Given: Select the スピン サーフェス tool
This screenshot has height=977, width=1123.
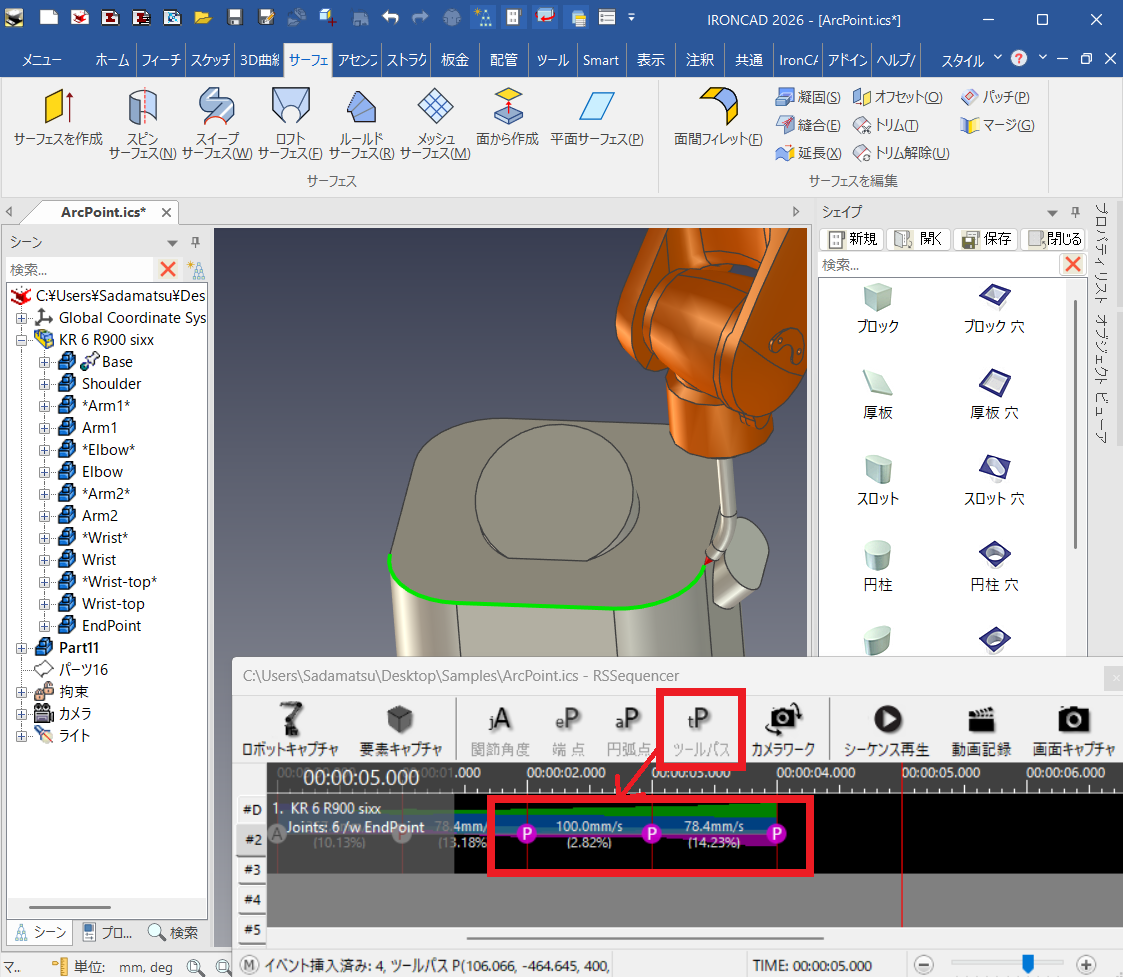Looking at the screenshot, I should click(x=143, y=123).
